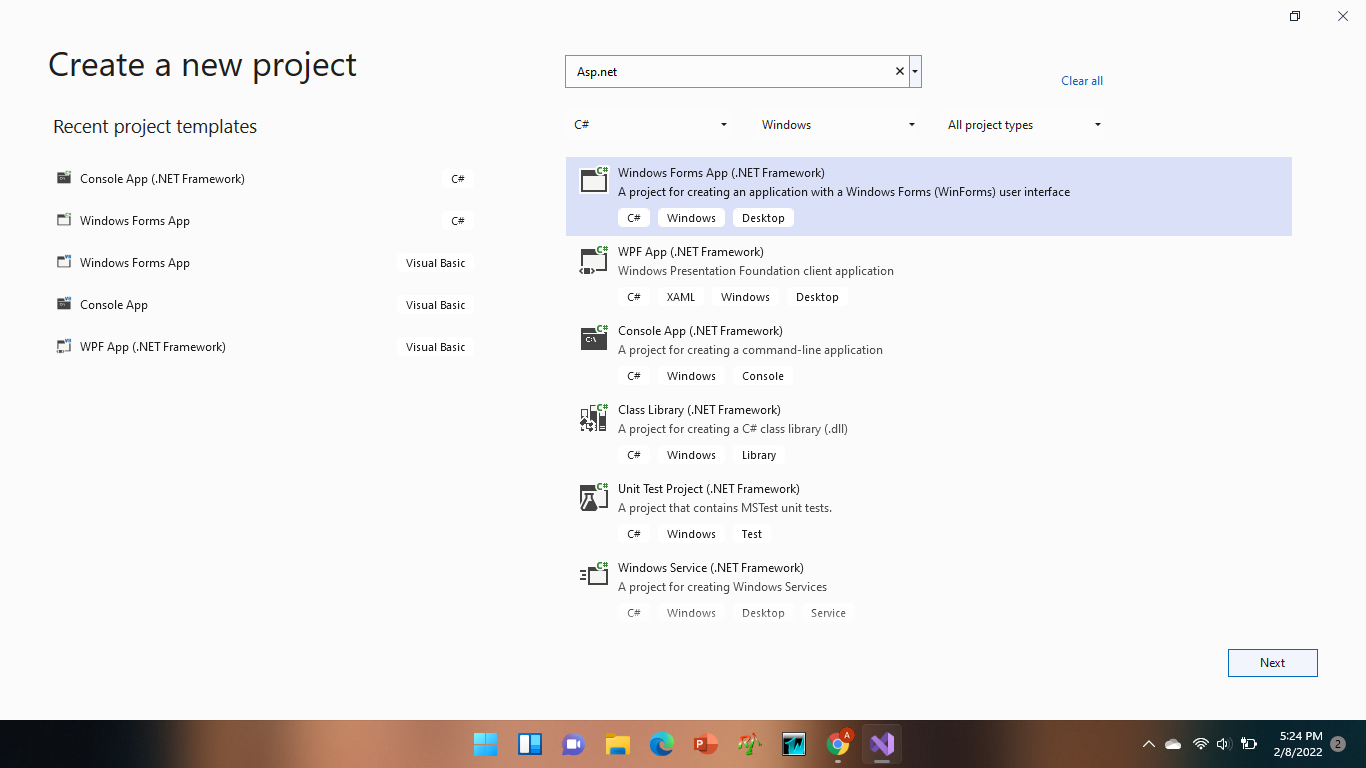
Task: Click the Library tag under Class Library
Action: click(759, 455)
